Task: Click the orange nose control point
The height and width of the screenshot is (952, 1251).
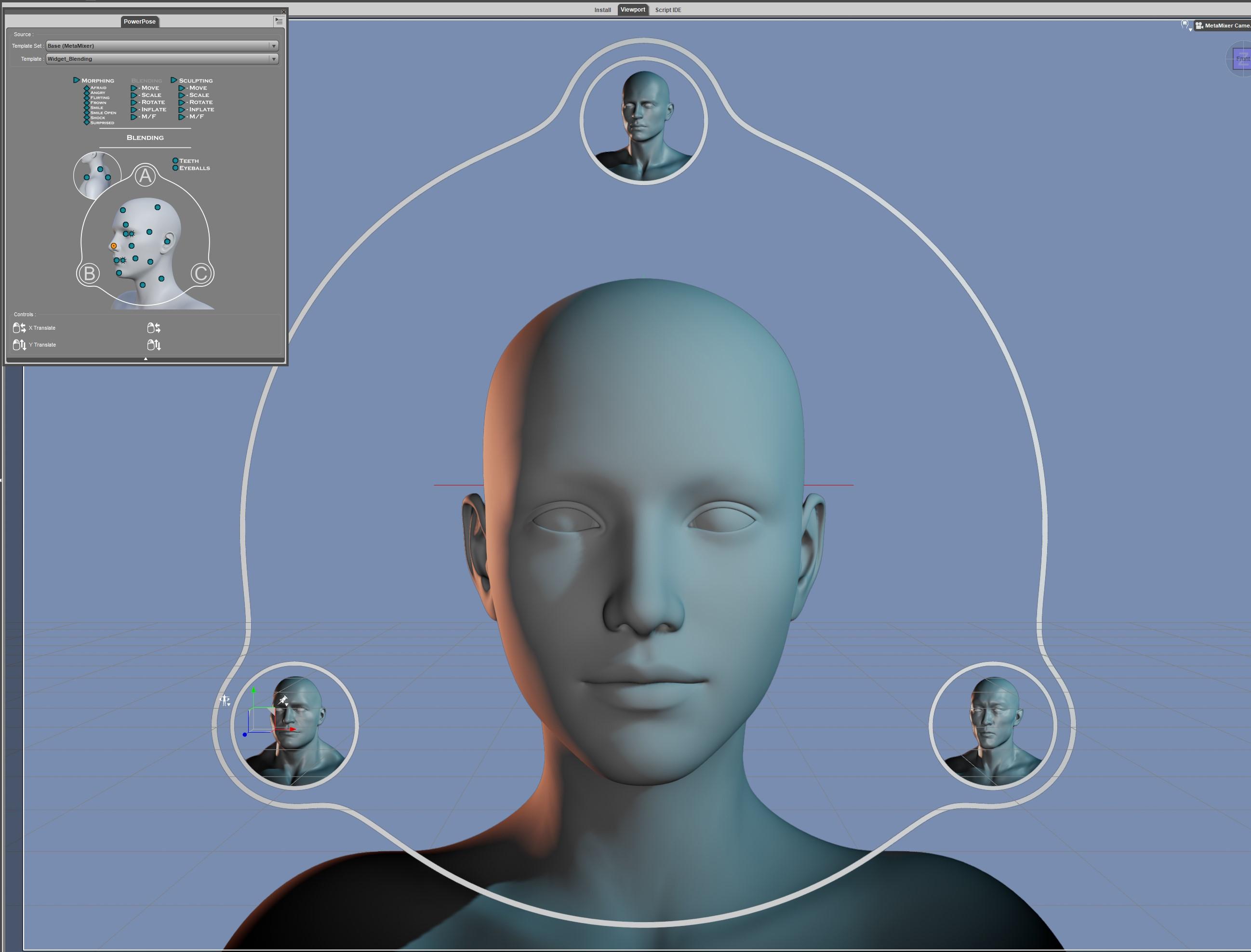Action: coord(114,246)
